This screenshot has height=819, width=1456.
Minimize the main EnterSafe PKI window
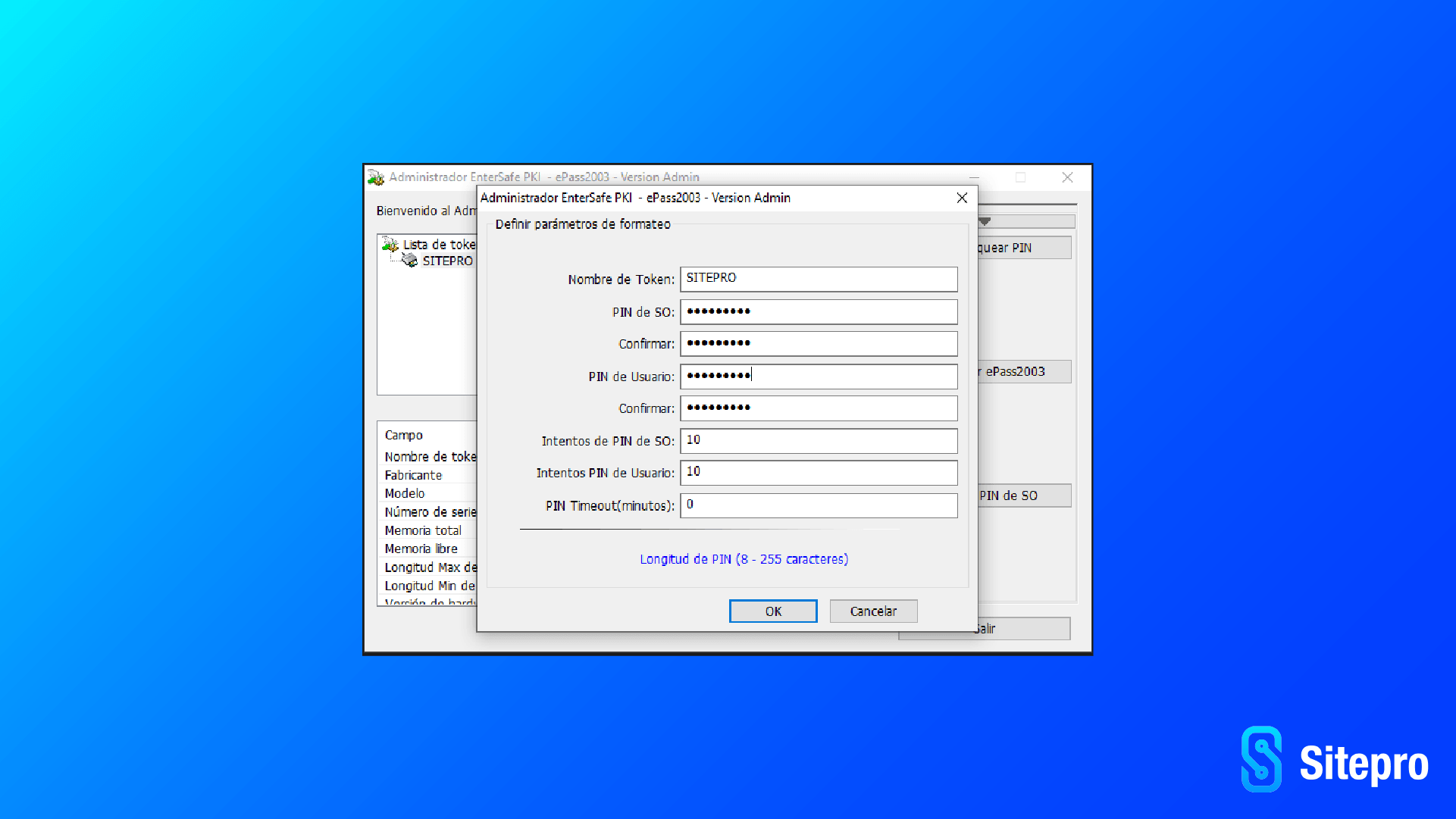click(974, 177)
